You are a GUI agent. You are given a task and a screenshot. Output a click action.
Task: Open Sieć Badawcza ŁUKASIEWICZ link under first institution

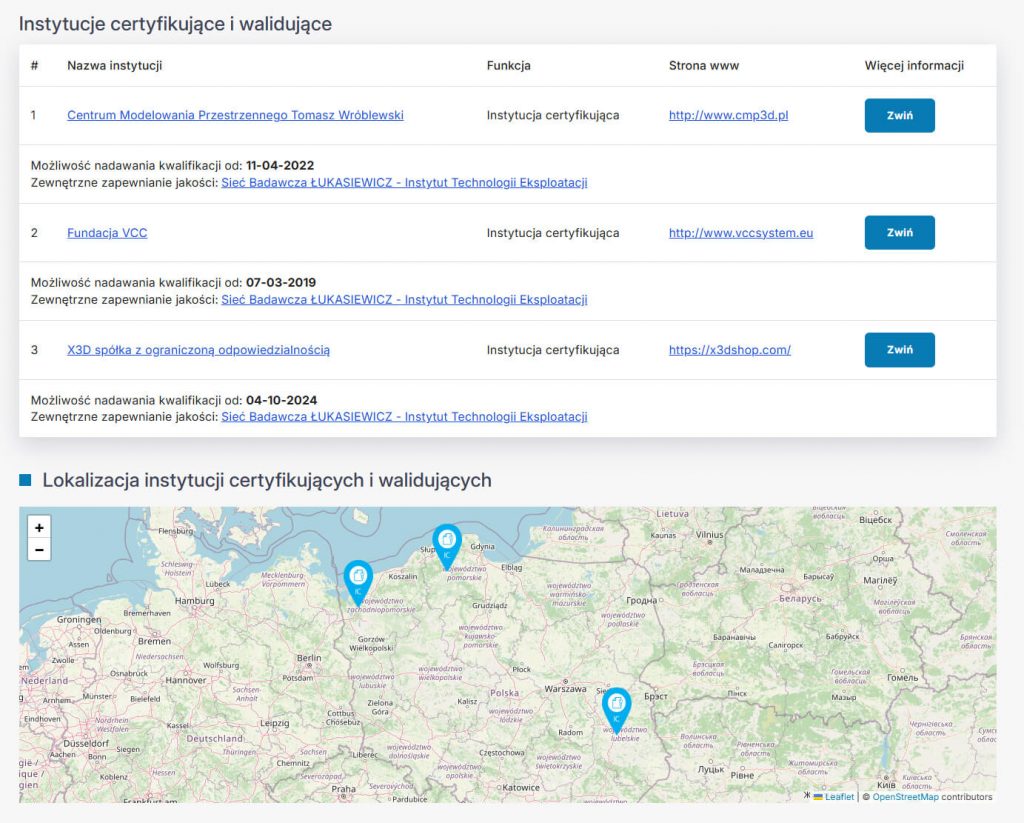click(404, 183)
